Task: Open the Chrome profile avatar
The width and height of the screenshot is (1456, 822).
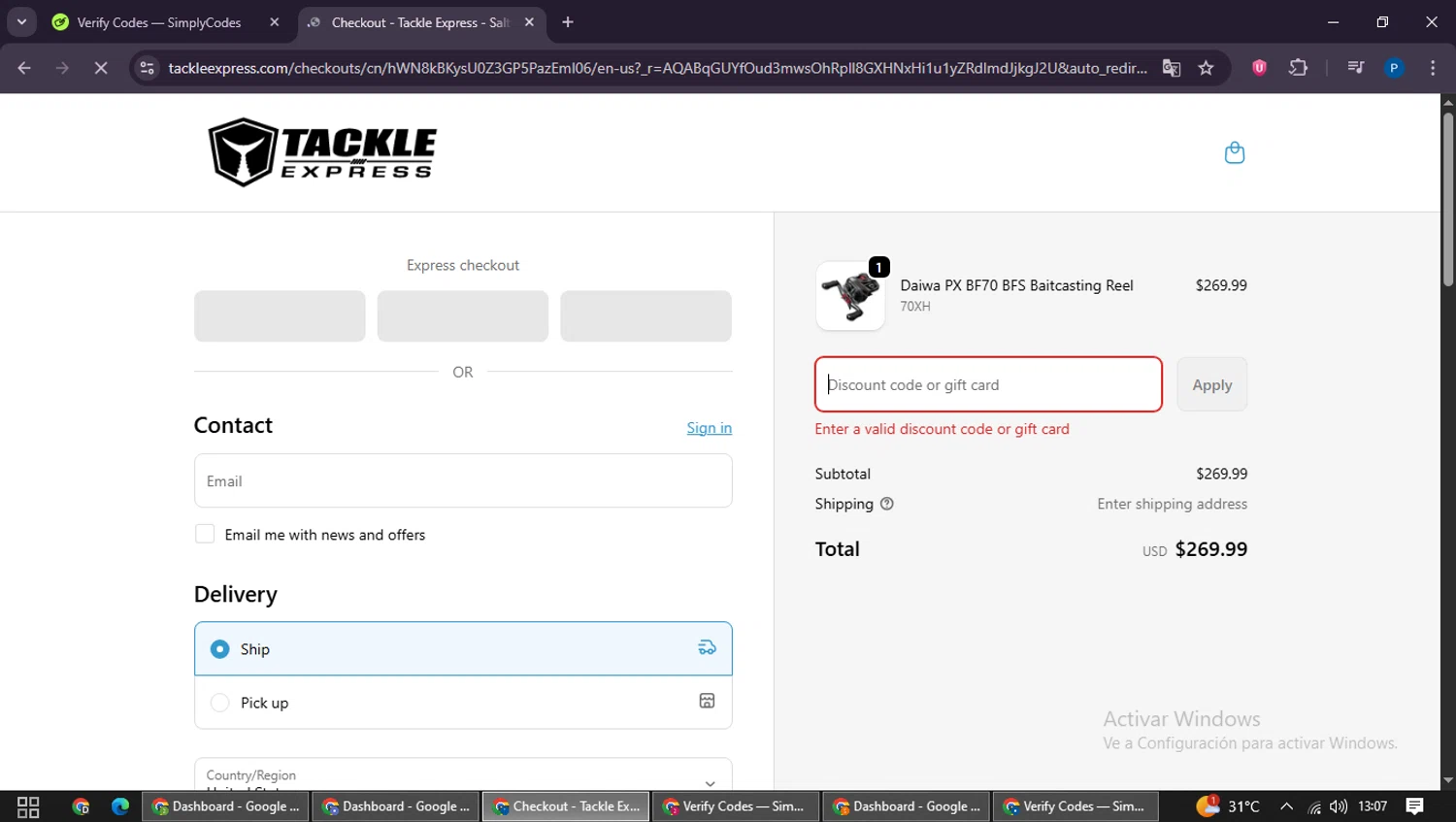Action: [1394, 68]
